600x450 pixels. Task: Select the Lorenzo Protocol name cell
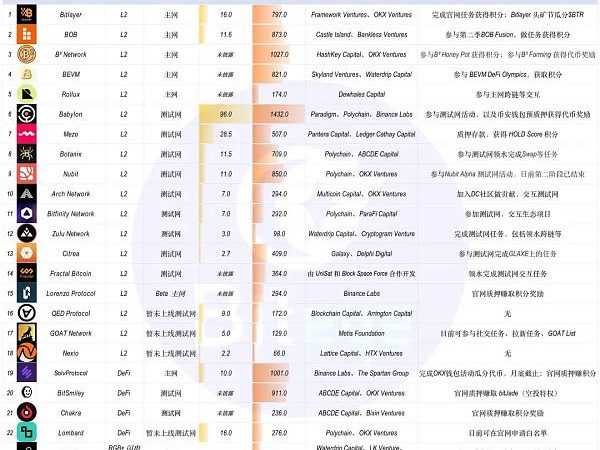click(x=71, y=293)
